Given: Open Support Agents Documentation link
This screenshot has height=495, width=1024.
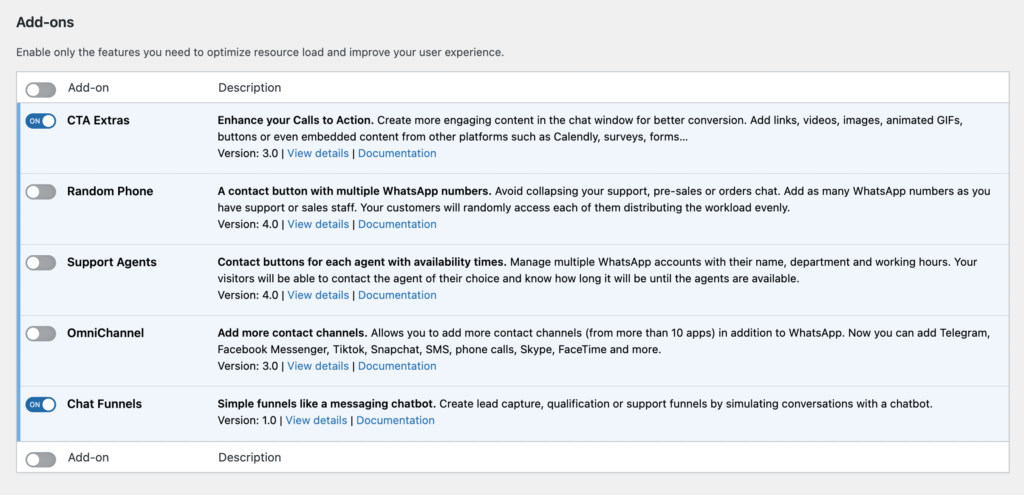Looking at the screenshot, I should point(397,296).
